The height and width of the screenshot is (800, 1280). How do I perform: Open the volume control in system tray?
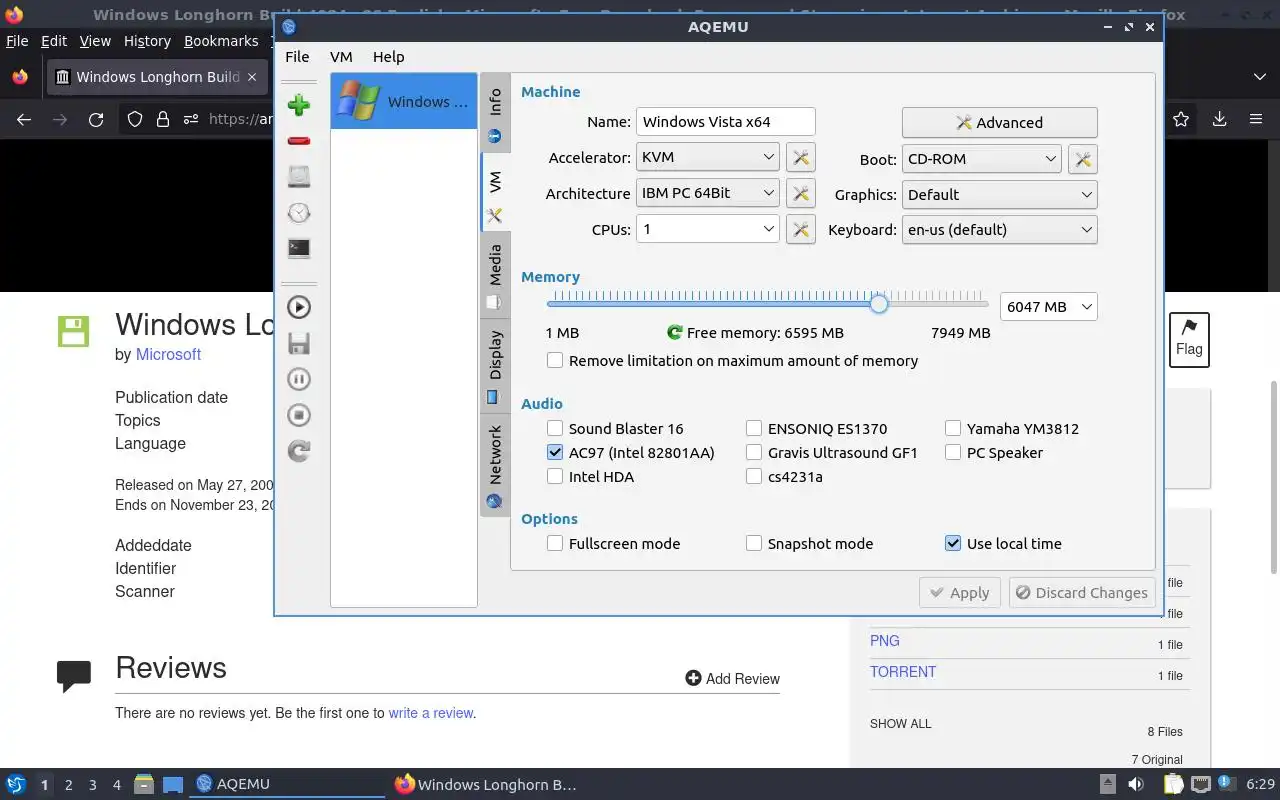point(1137,784)
